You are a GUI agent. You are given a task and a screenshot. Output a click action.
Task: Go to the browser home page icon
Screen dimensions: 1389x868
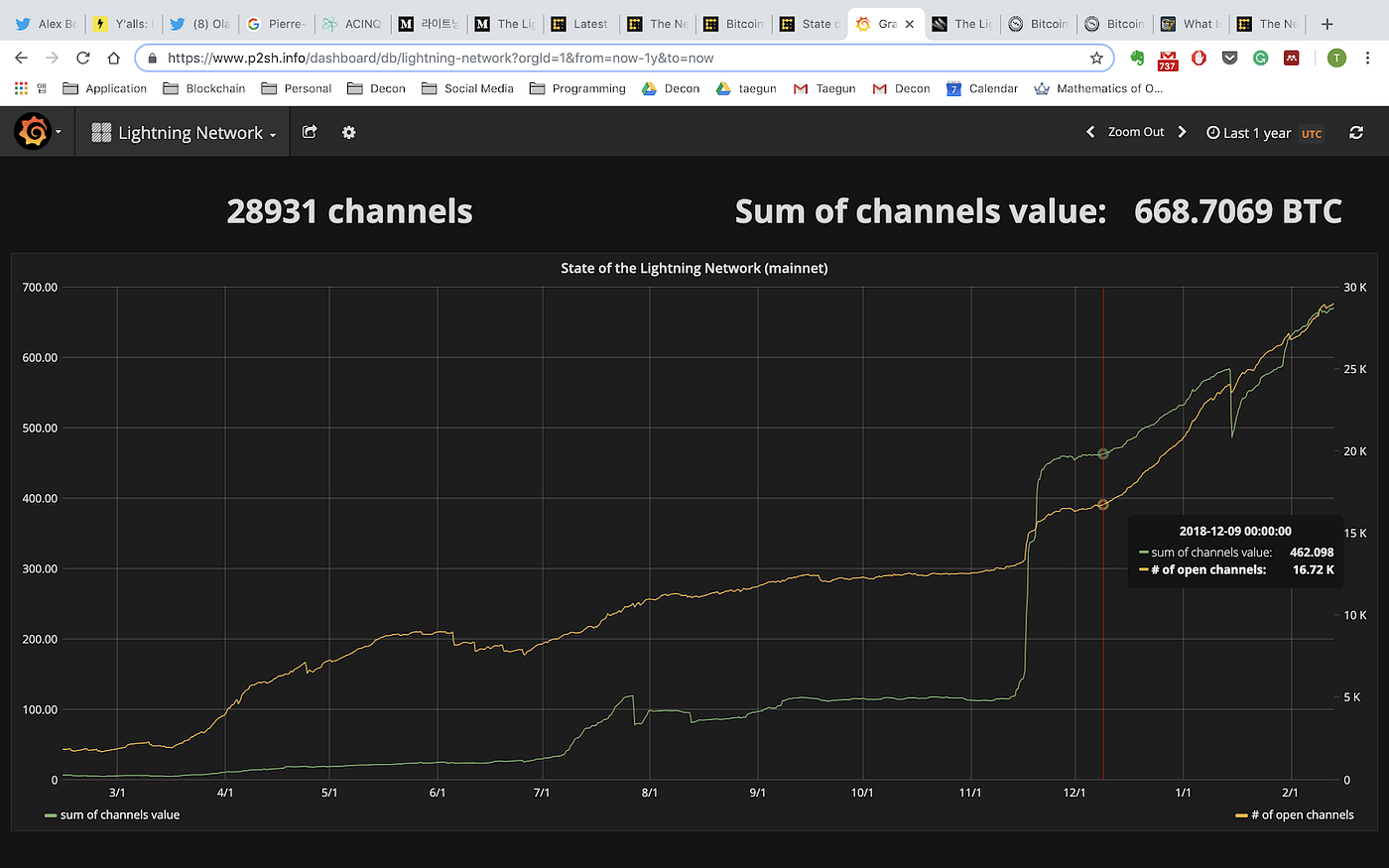[x=114, y=58]
